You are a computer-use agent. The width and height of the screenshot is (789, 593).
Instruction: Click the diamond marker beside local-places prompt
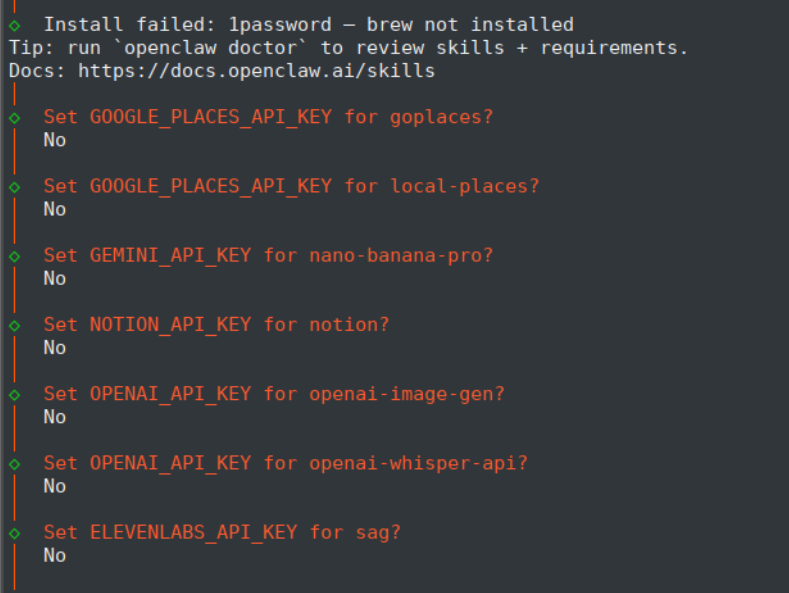(14, 186)
